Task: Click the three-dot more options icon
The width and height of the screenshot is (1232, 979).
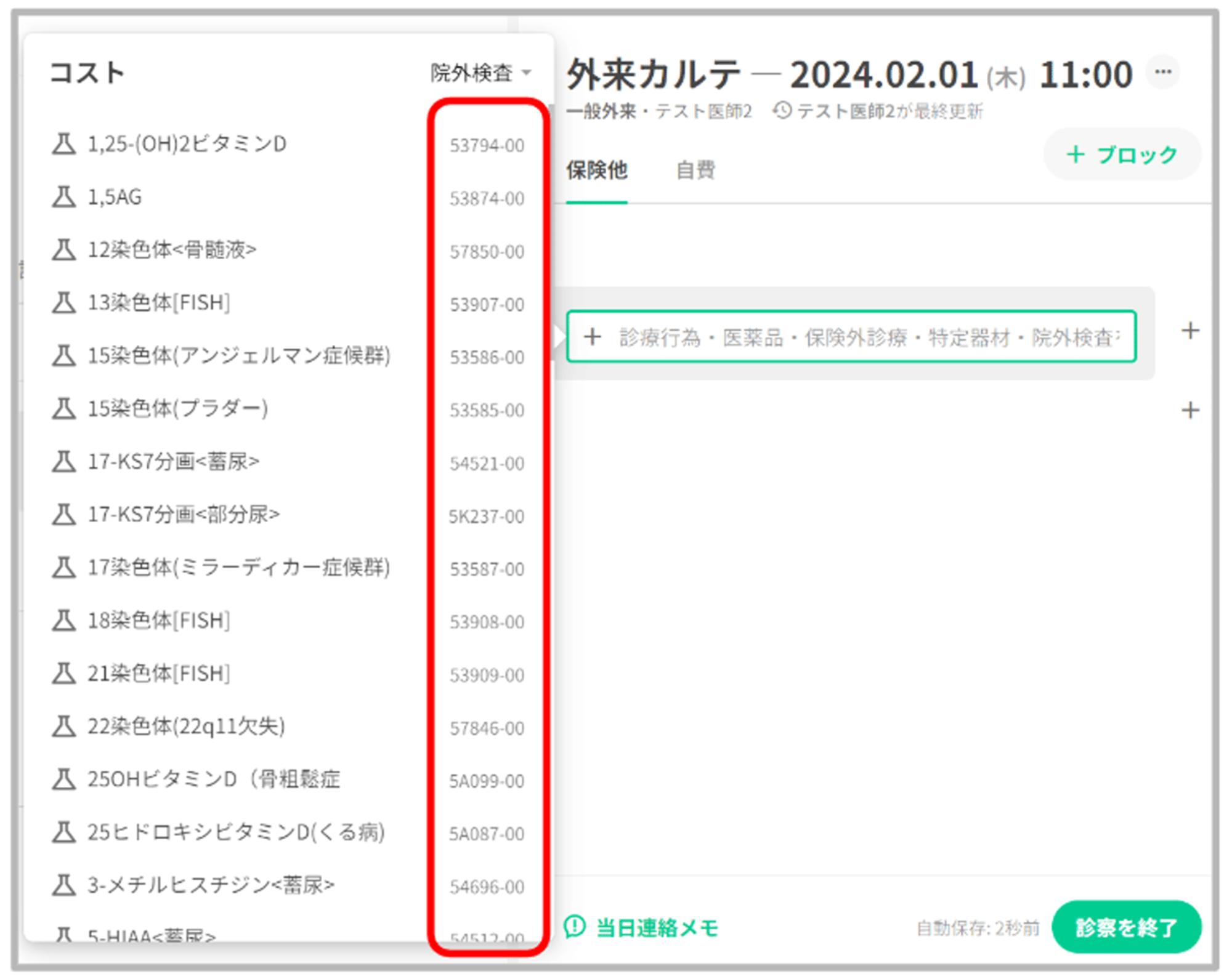Action: tap(1162, 73)
